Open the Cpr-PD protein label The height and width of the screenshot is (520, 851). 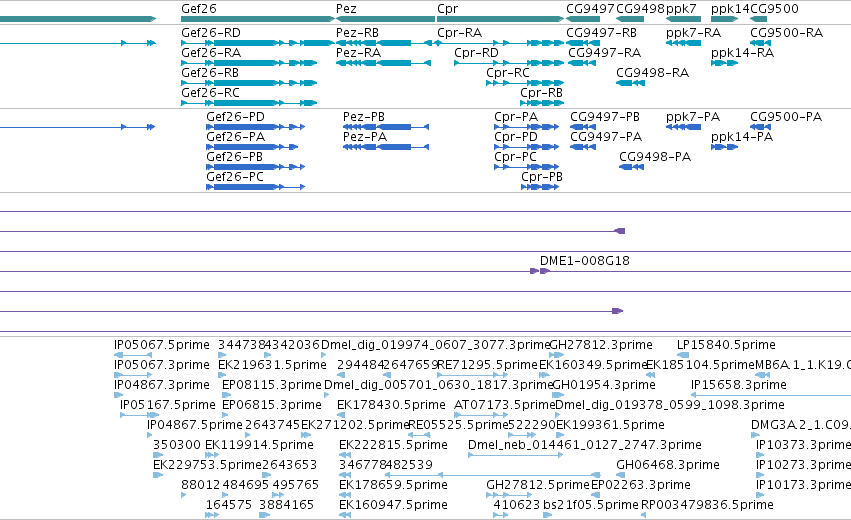click(x=516, y=137)
